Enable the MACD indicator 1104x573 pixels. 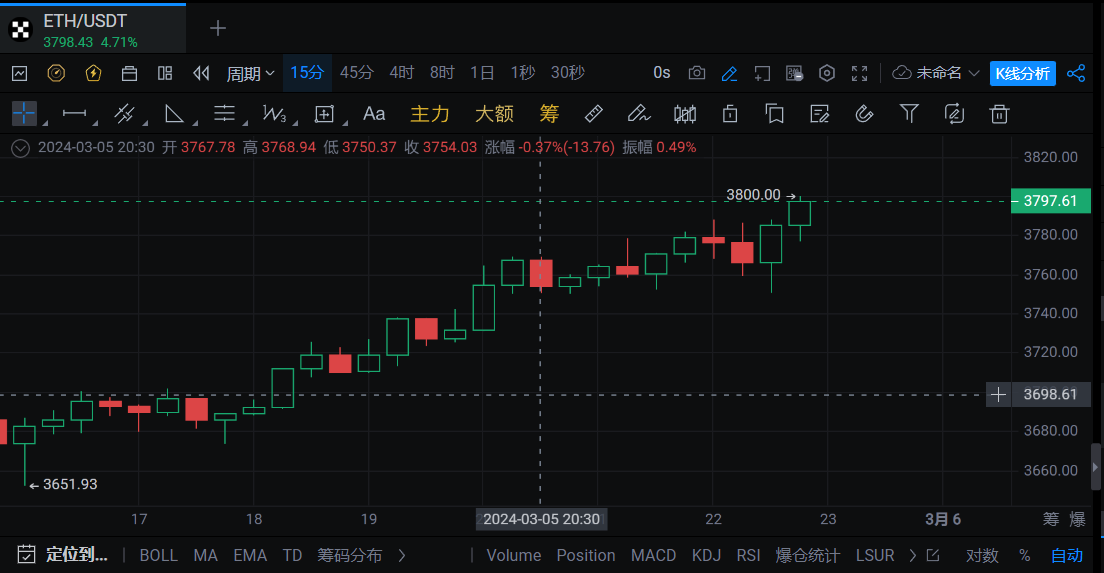coord(653,555)
